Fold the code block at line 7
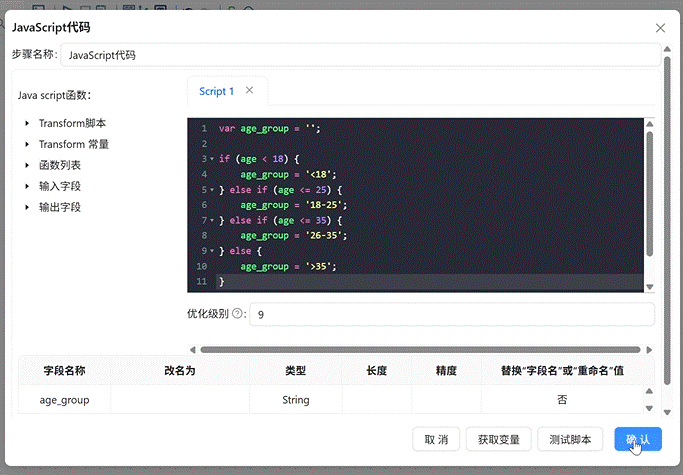683x475 pixels. tap(212, 221)
